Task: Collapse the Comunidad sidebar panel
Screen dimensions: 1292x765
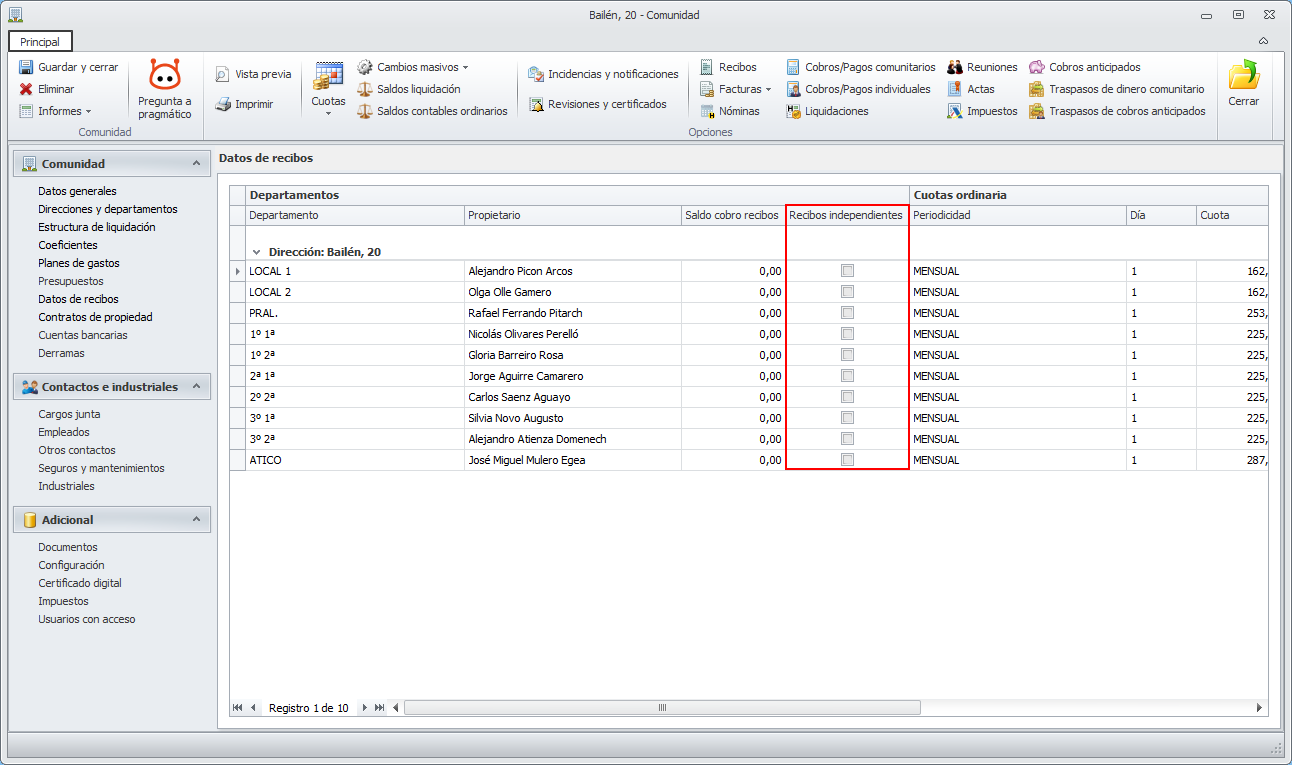Action: (195, 164)
